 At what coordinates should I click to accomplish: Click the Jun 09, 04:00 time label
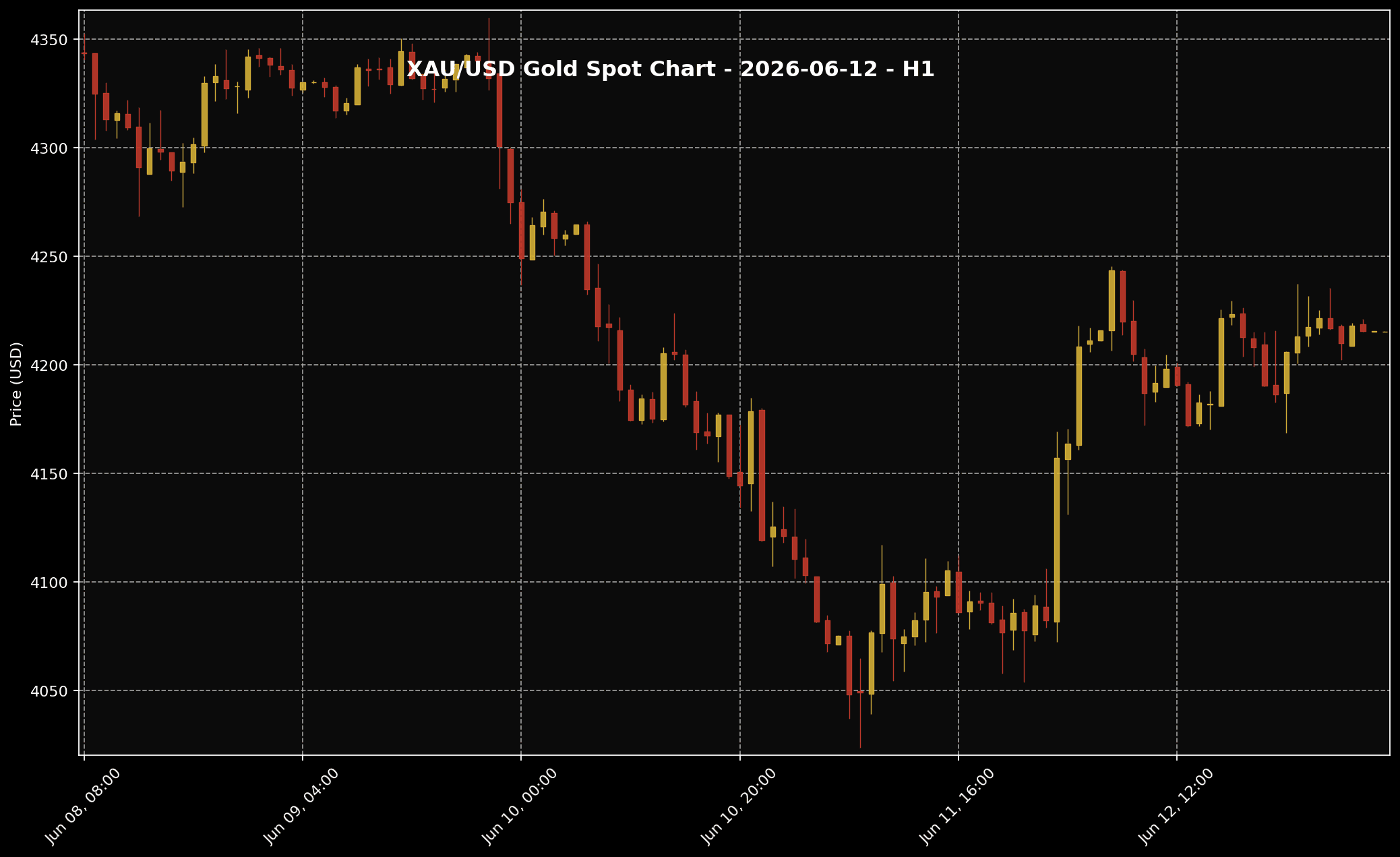[301, 806]
